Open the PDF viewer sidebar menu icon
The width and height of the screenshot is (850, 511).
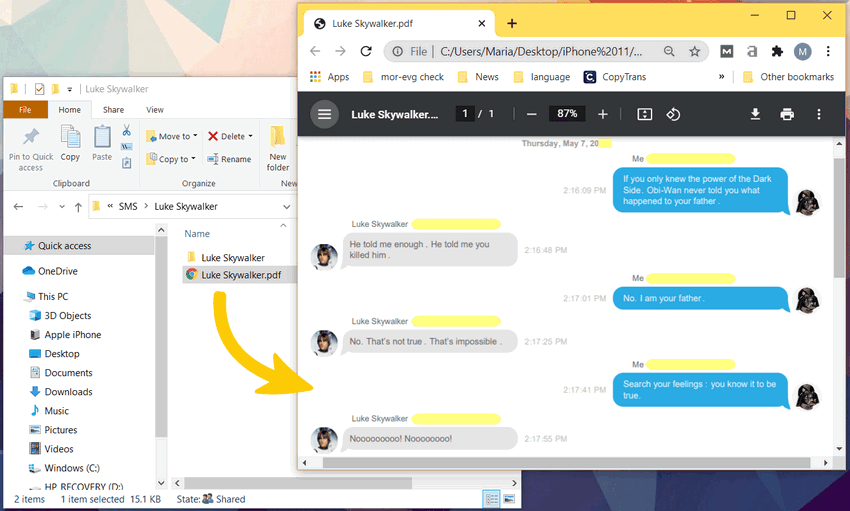(324, 114)
